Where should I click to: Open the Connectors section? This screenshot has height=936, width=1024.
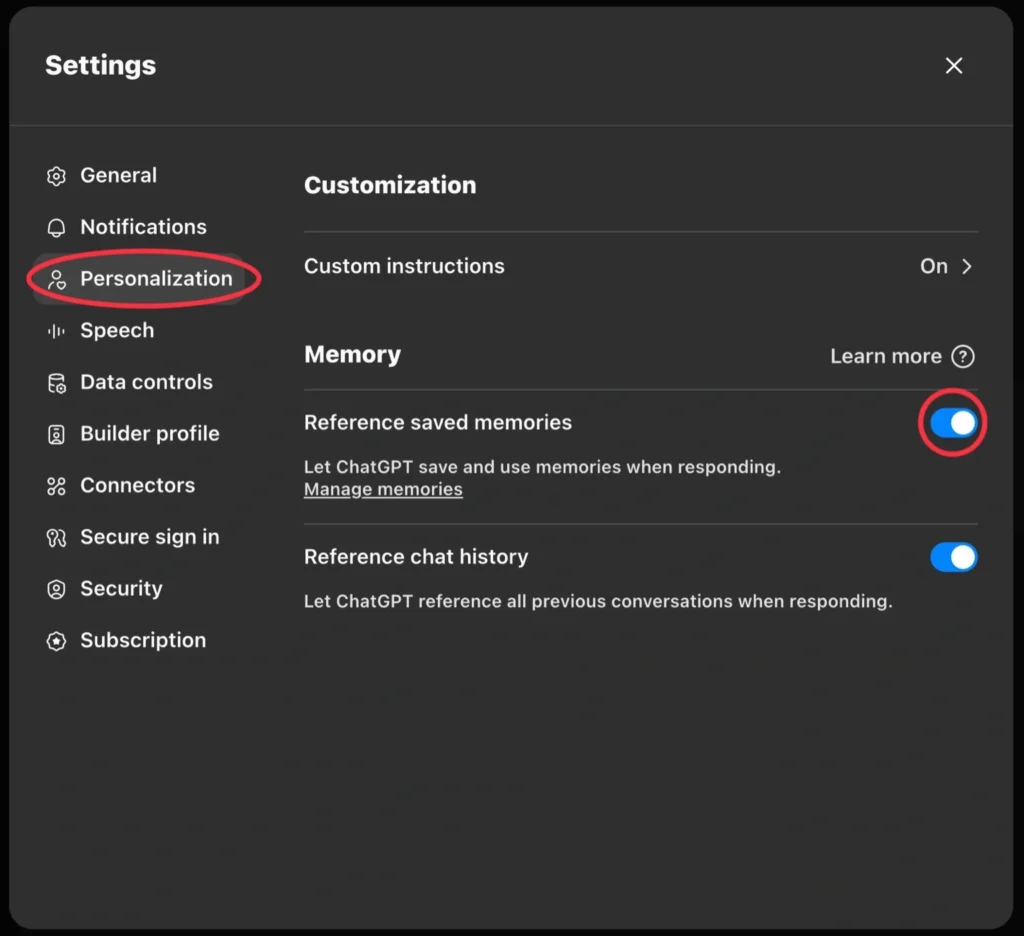[138, 485]
